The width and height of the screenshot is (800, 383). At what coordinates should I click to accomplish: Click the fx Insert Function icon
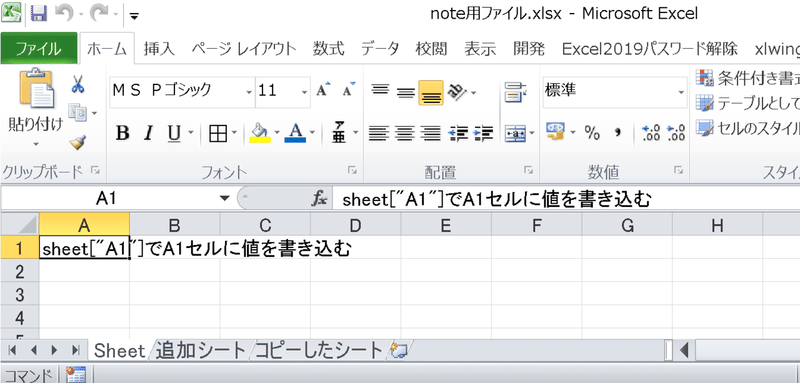point(319,199)
